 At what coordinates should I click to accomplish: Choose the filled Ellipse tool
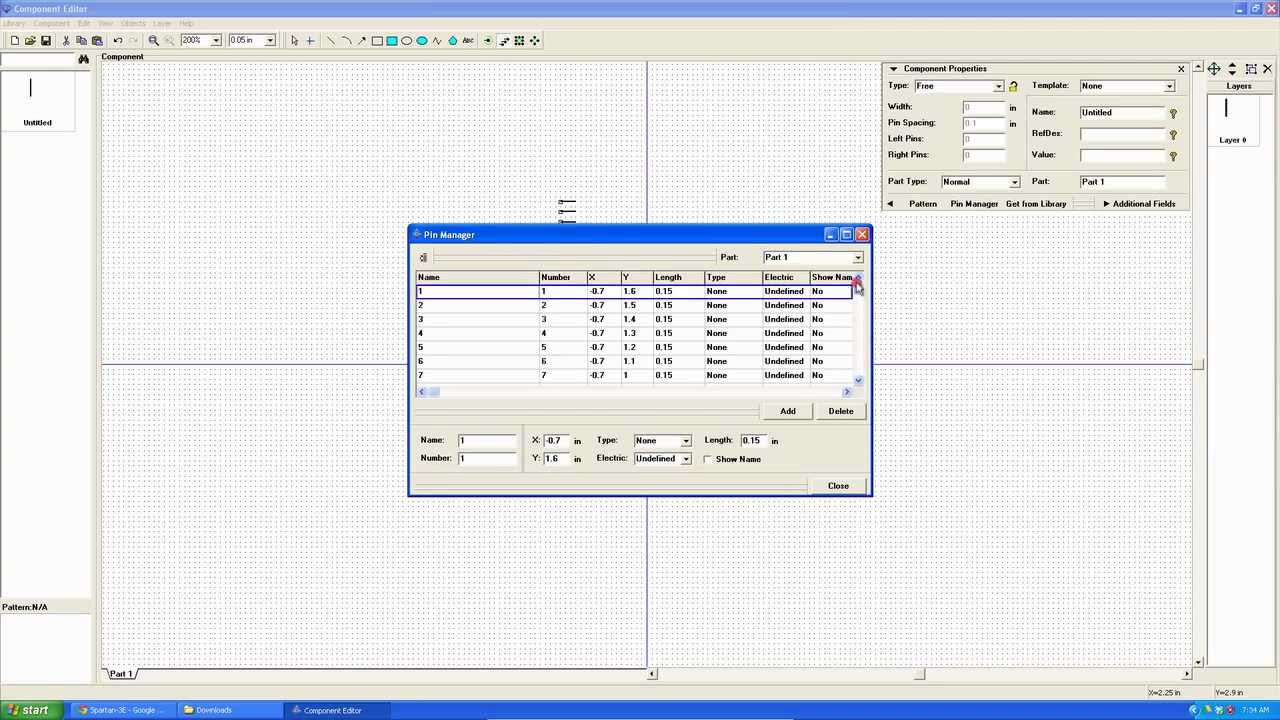coord(422,40)
